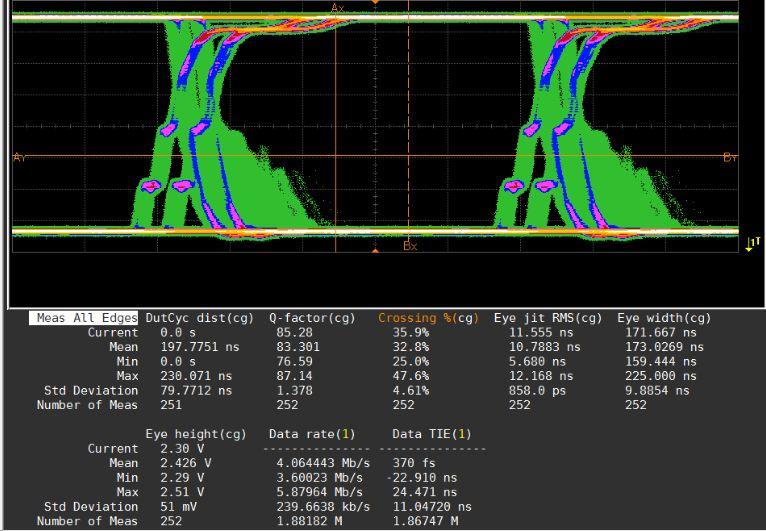
Task: Click Eye height min value 2.29 V
Action: tap(182, 478)
